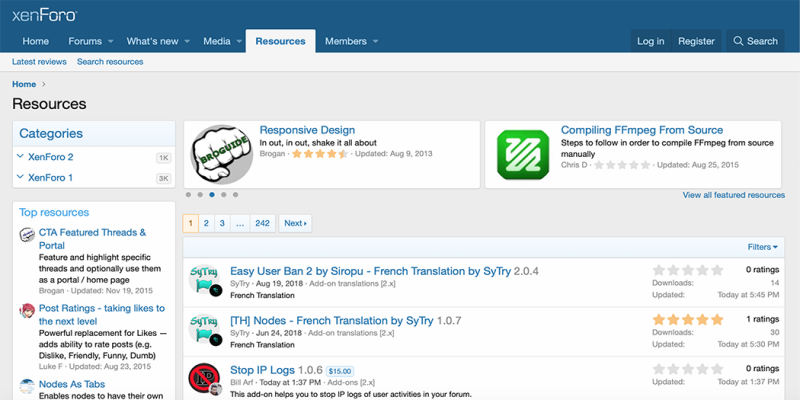The width and height of the screenshot is (800, 400).
Task: Open the Nodes As Tabs link
Action: pos(72,384)
